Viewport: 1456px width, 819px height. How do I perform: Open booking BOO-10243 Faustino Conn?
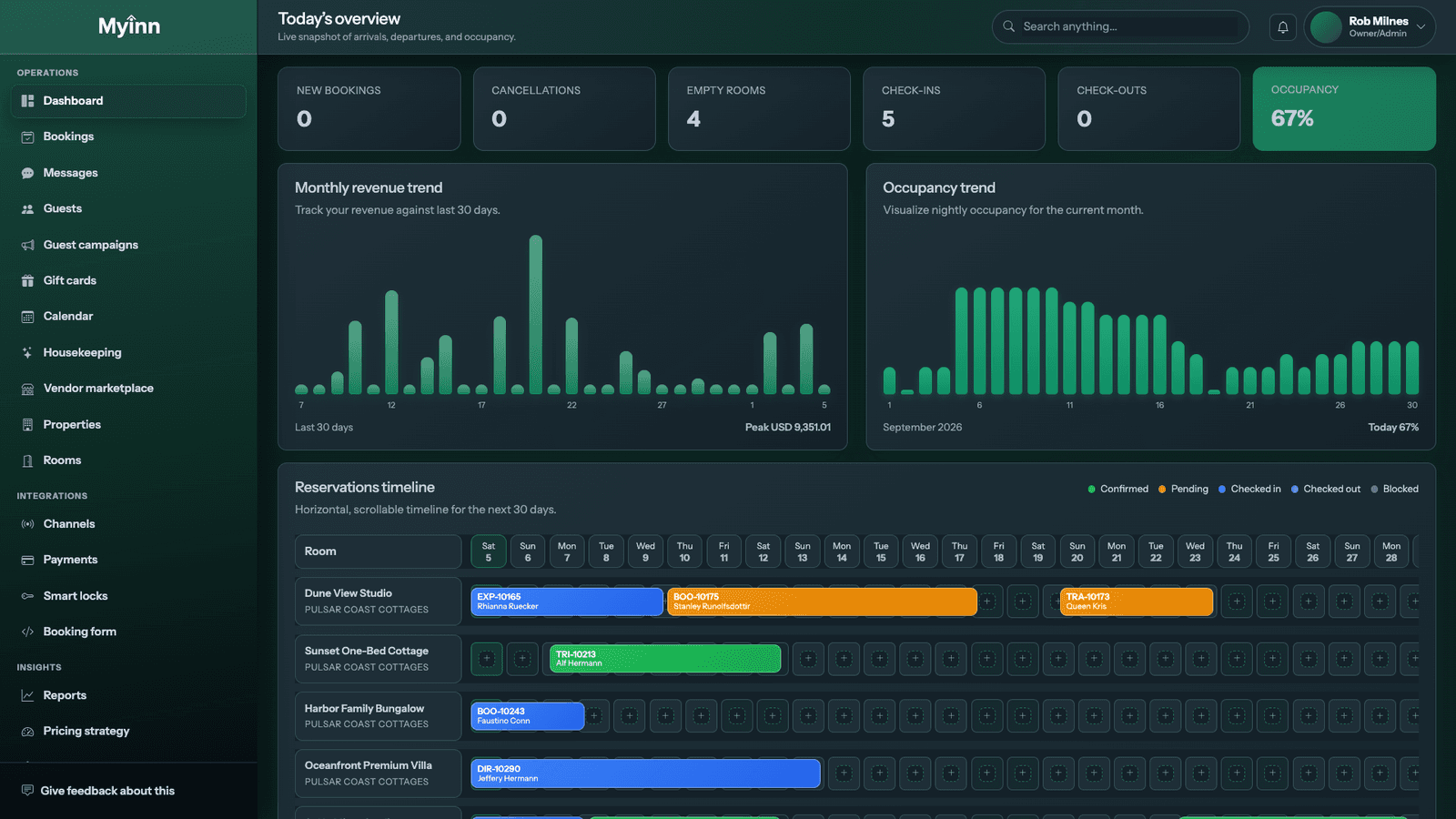[528, 716]
